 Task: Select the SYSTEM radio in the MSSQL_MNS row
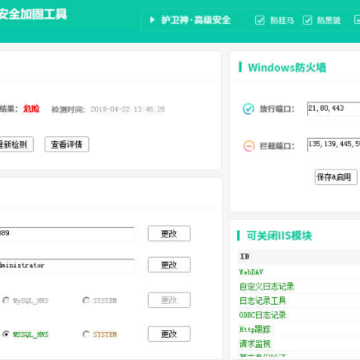click(86, 334)
